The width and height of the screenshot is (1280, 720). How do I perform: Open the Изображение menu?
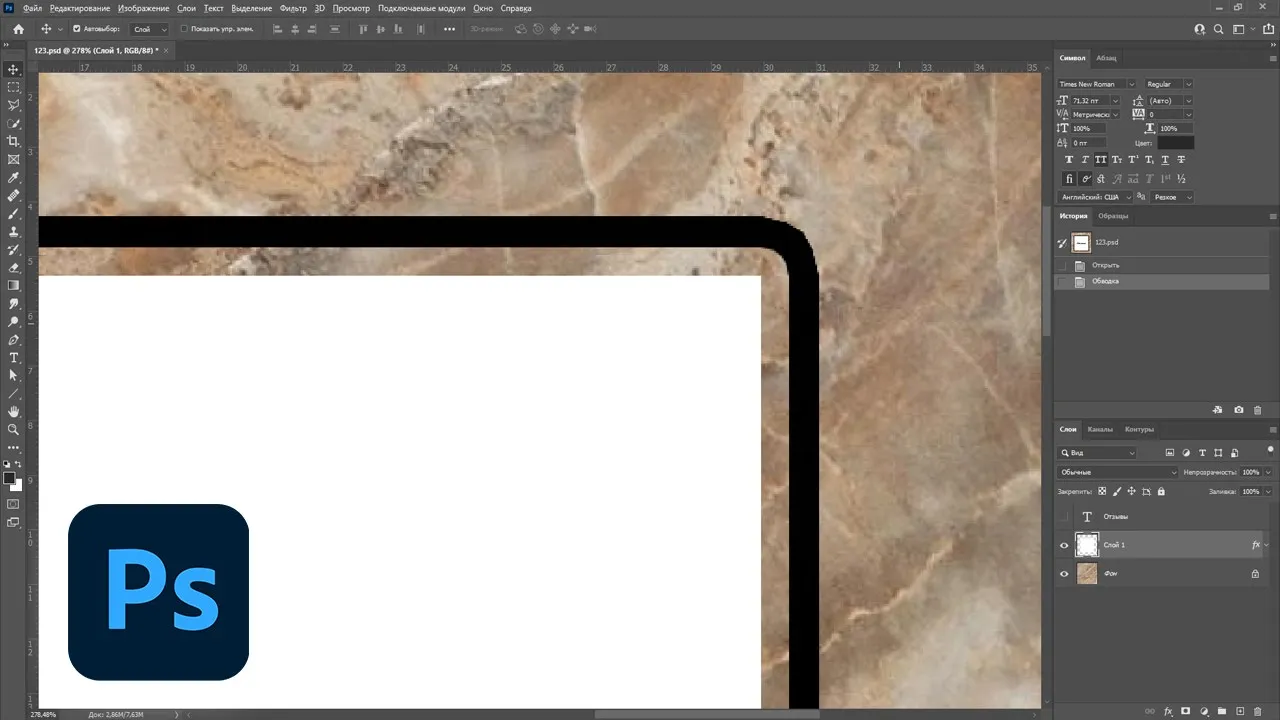coord(143,8)
